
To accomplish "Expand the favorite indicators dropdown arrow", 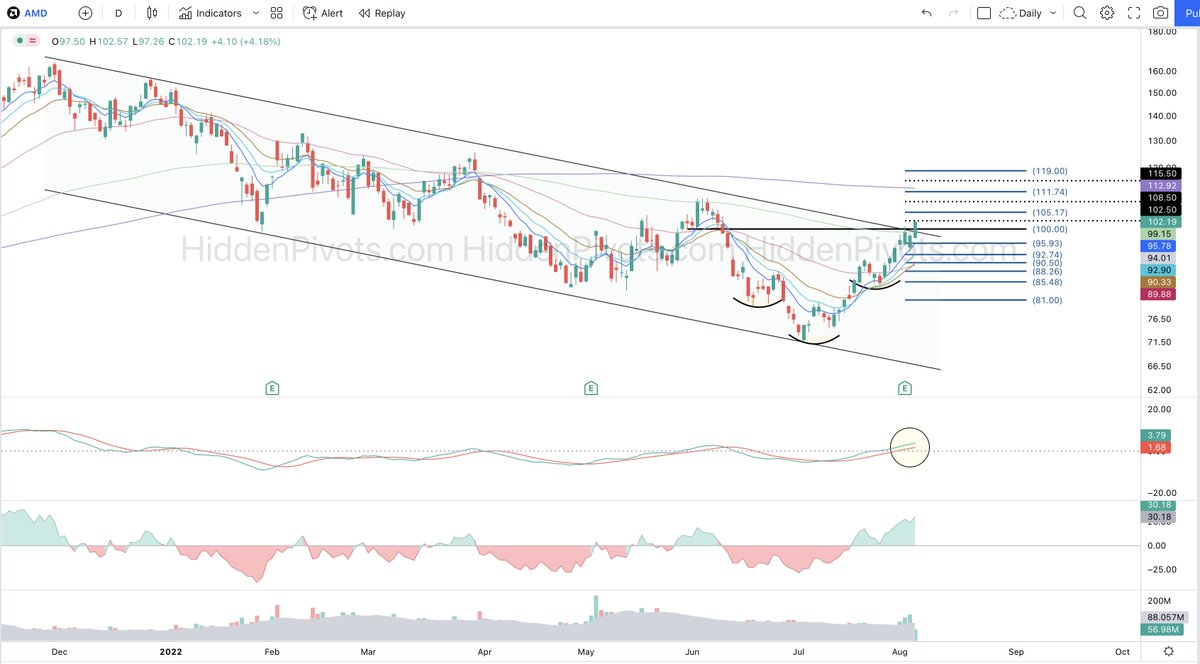I will click(256, 13).
